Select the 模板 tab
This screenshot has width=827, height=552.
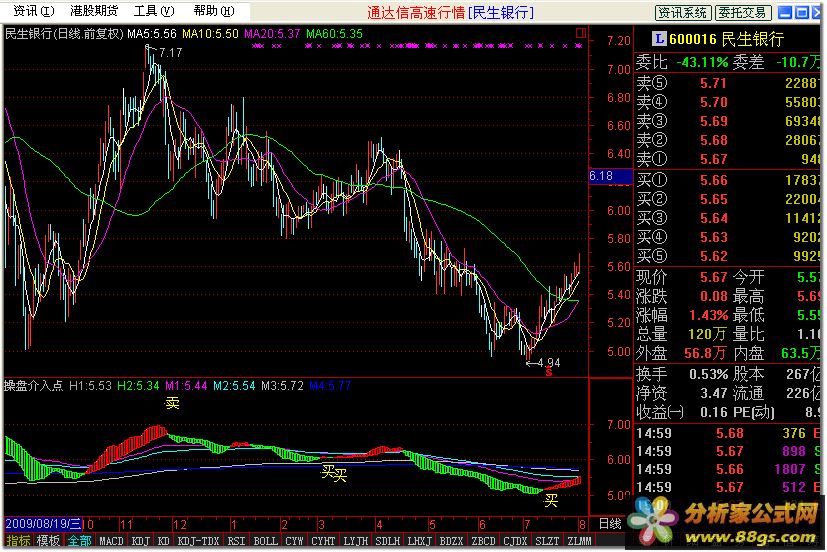48,540
